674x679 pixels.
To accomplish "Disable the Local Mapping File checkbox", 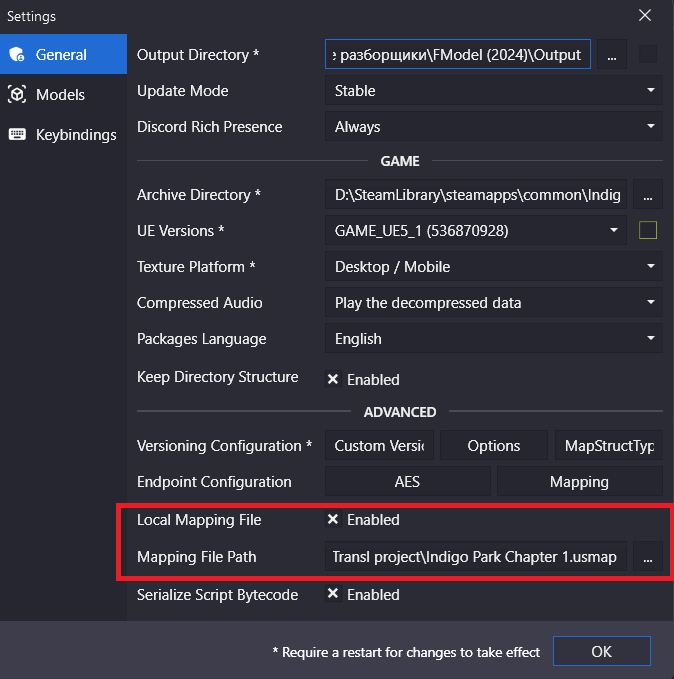I will coord(333,520).
